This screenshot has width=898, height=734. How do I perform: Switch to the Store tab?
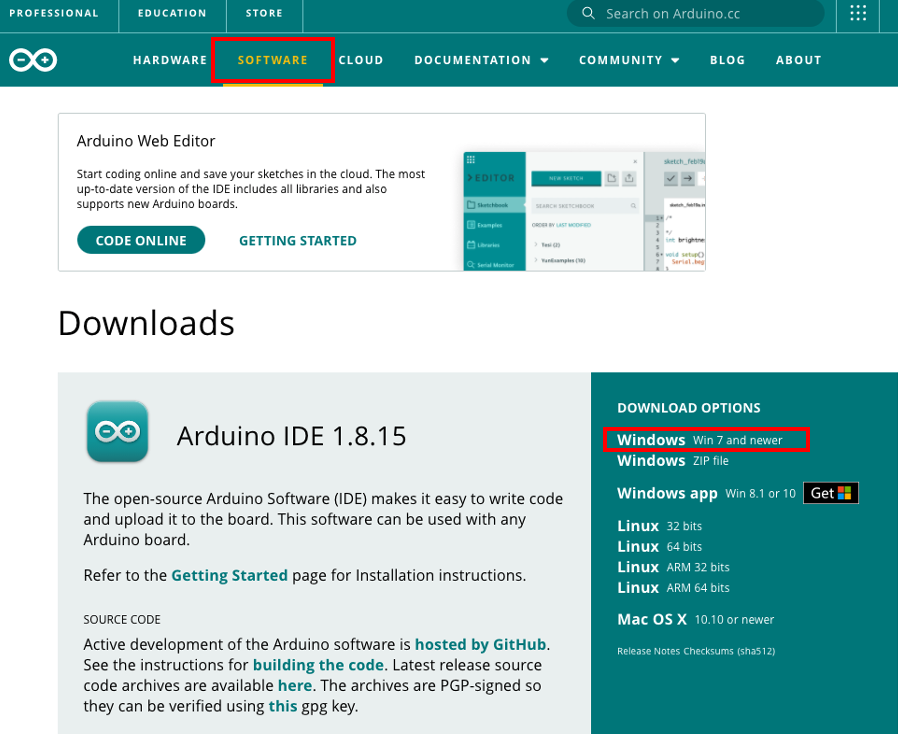coord(264,13)
